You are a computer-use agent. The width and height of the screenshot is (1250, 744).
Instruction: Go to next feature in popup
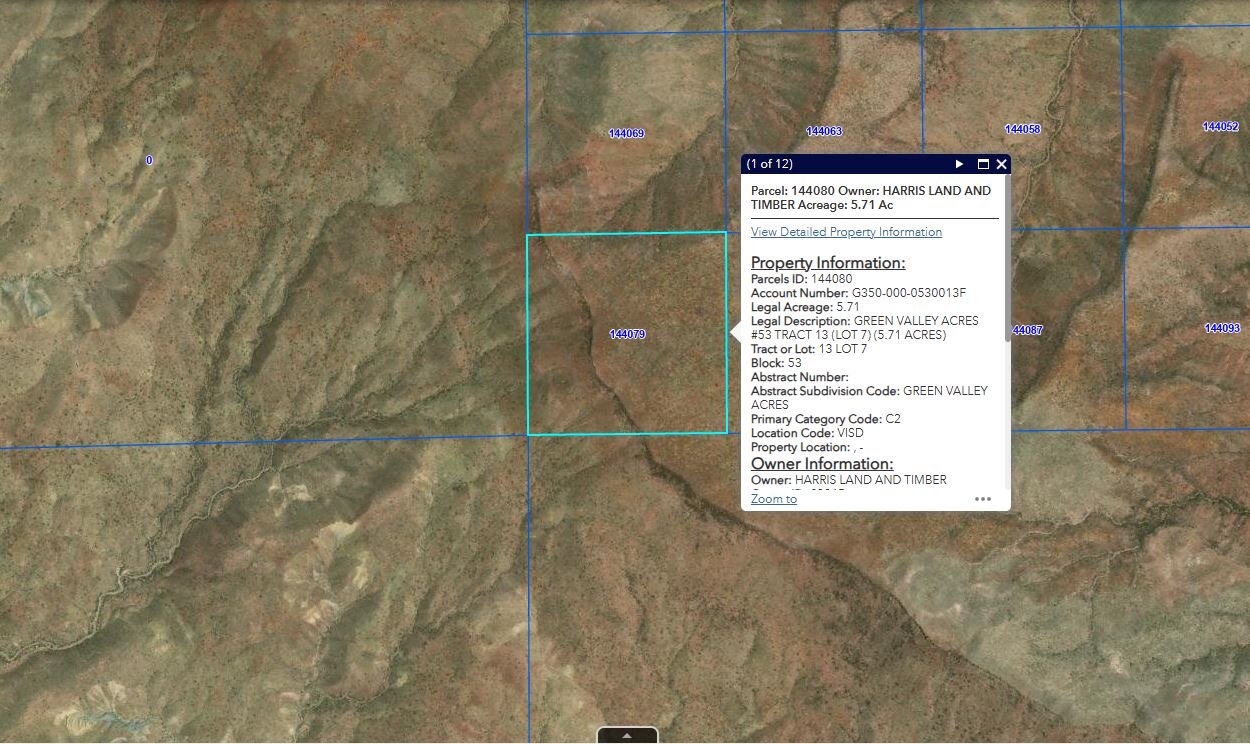(959, 164)
